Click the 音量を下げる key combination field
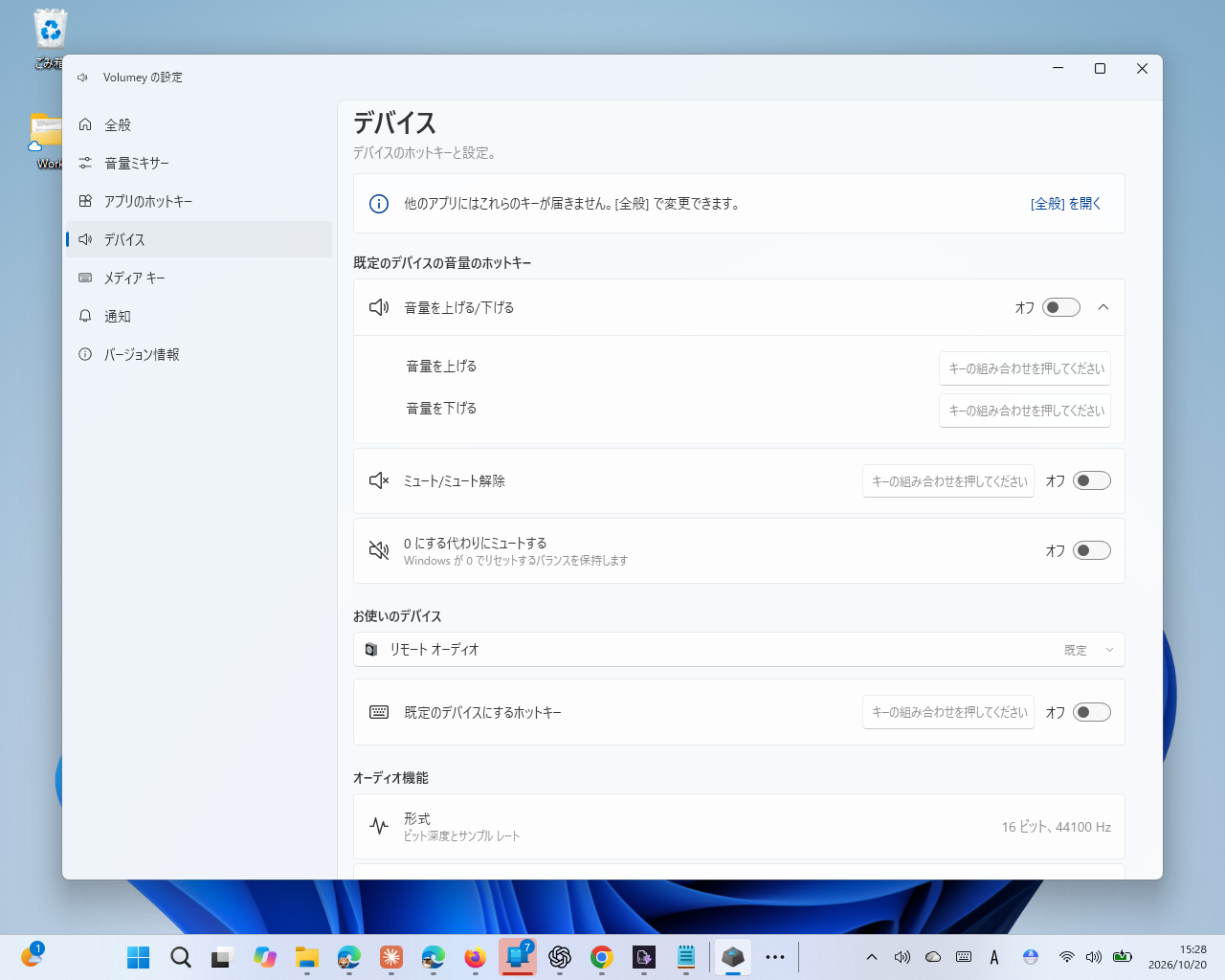Viewport: 1225px width, 980px height. click(x=1025, y=411)
